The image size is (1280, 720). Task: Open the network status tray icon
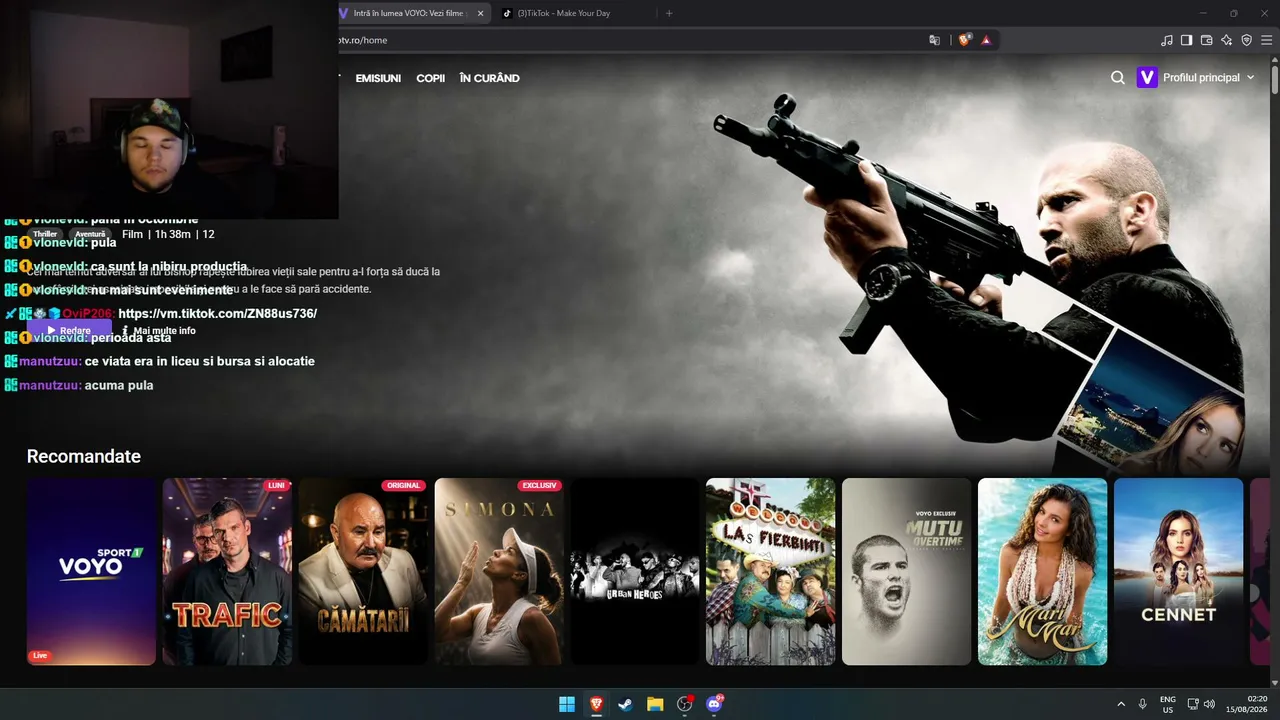coord(1193,704)
